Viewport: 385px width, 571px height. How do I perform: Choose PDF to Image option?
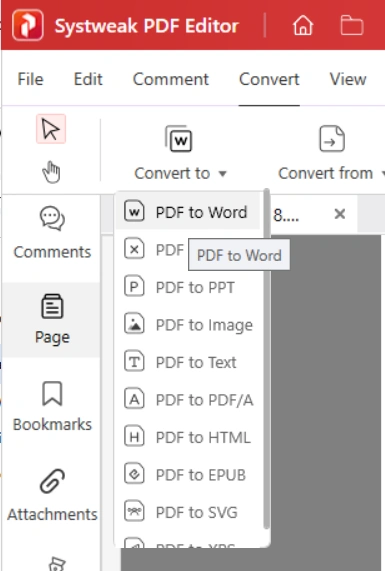[x=188, y=325]
